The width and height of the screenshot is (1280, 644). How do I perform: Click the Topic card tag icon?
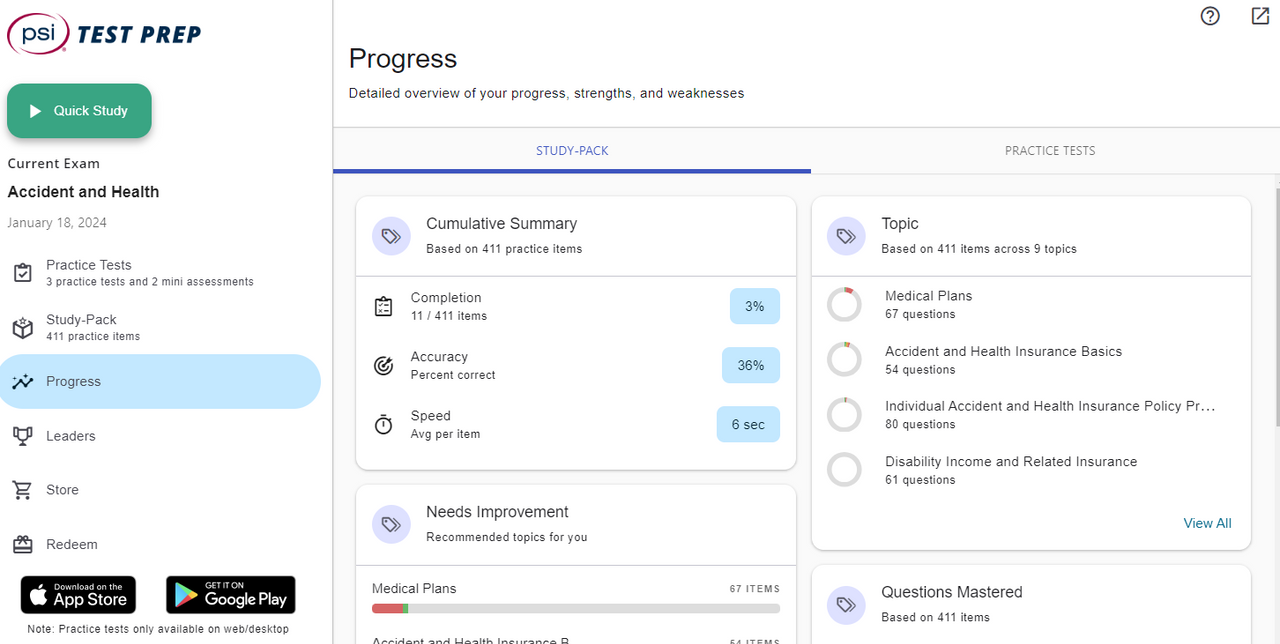coord(846,236)
